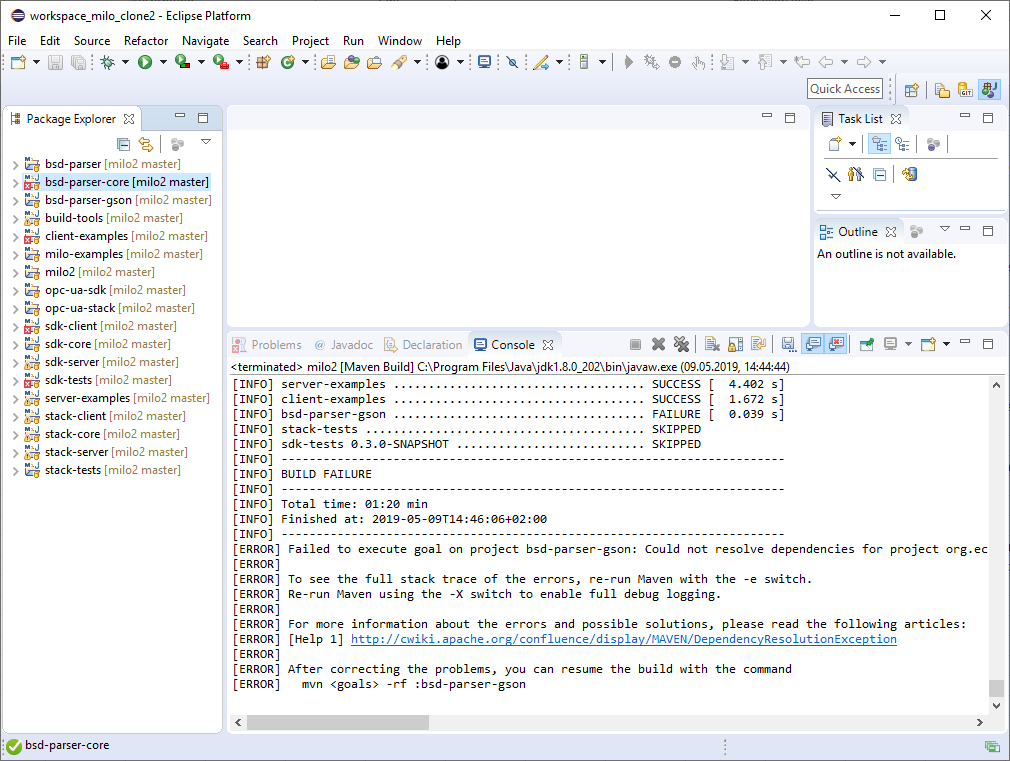This screenshot has width=1010, height=761.
Task: Toggle Link with Editor in Package Explorer
Action: [146, 145]
